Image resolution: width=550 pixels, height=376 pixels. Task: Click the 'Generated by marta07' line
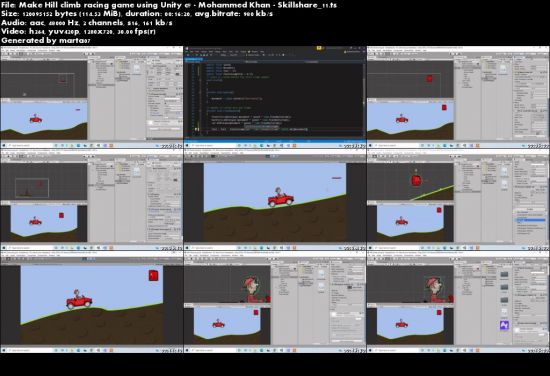tap(46, 40)
